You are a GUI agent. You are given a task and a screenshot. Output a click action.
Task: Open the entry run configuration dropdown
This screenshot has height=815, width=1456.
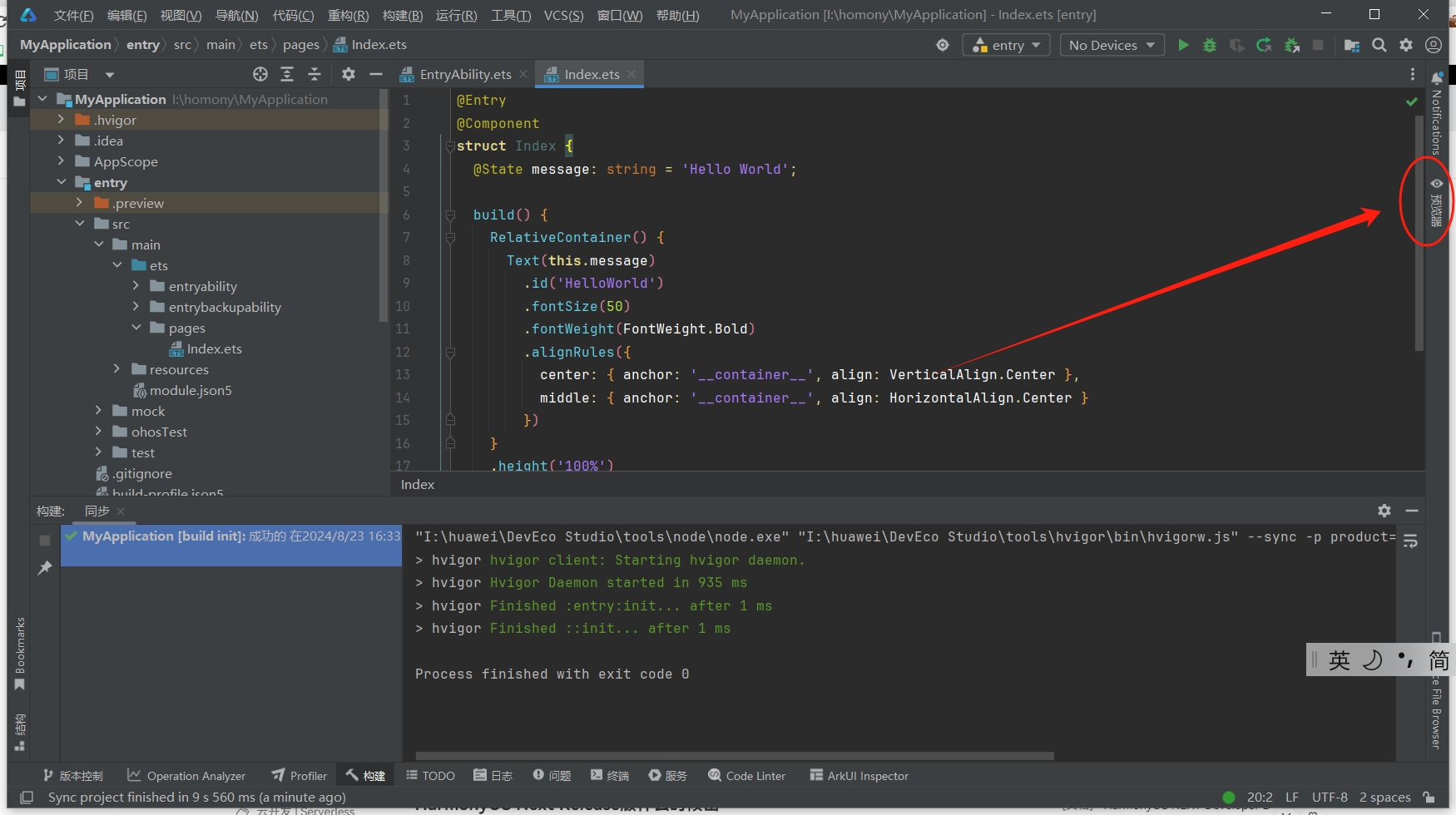pos(1006,45)
